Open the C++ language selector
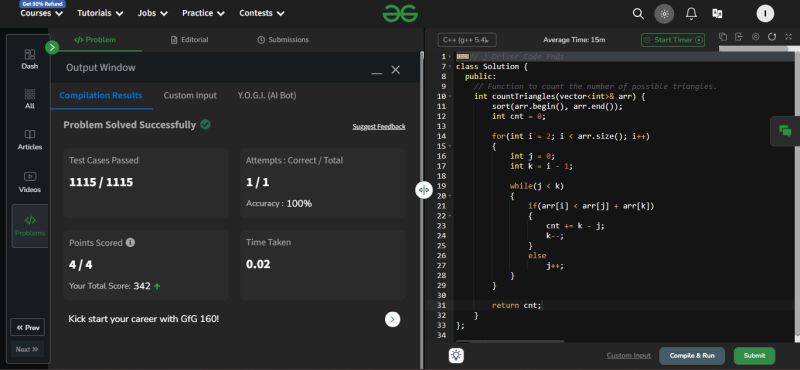Viewport: 800px width, 370px height. (x=467, y=40)
